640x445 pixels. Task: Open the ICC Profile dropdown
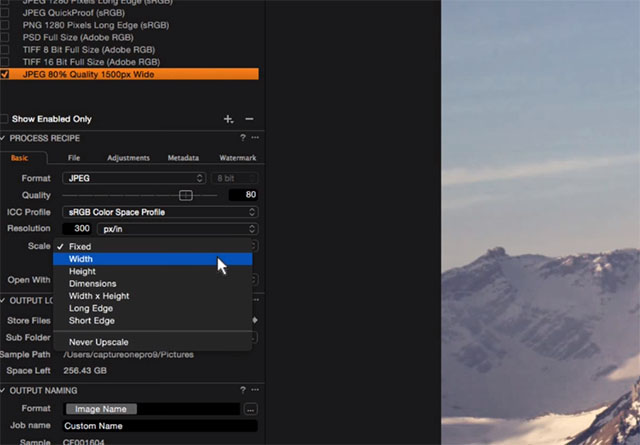(160, 212)
